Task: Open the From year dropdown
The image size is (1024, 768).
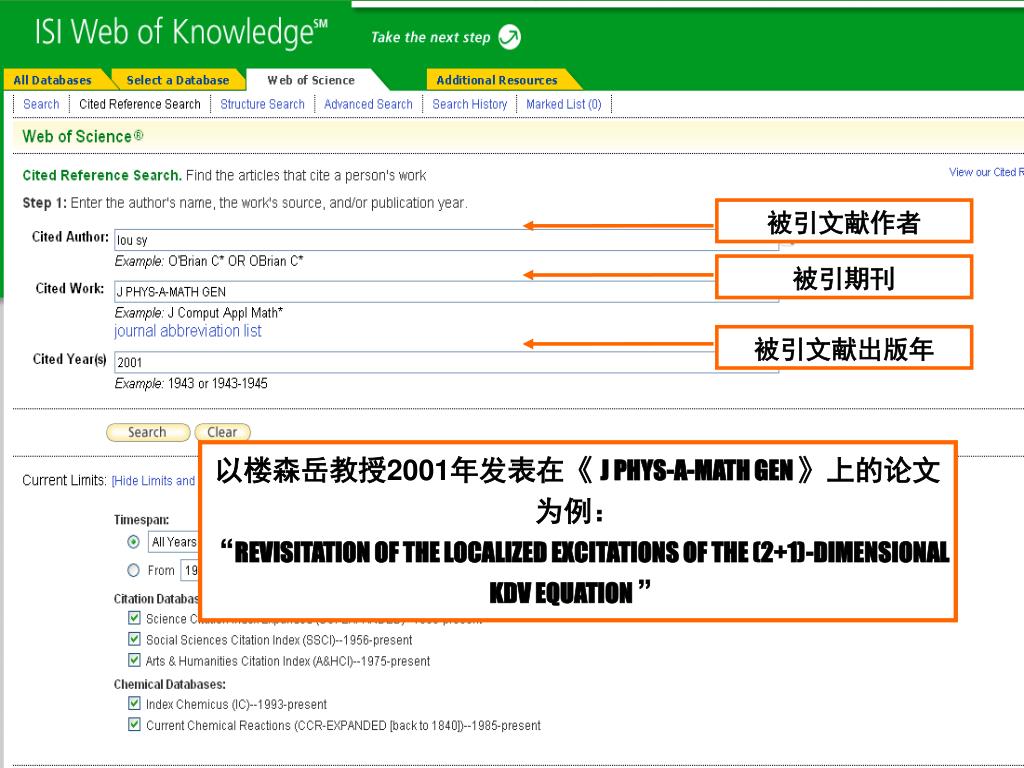Action: pos(190,570)
